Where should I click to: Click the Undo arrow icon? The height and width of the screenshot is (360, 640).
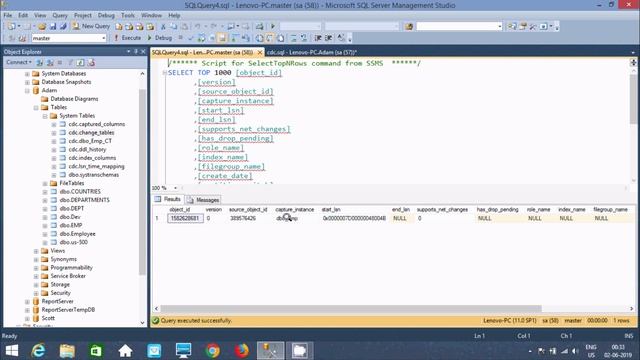198,27
